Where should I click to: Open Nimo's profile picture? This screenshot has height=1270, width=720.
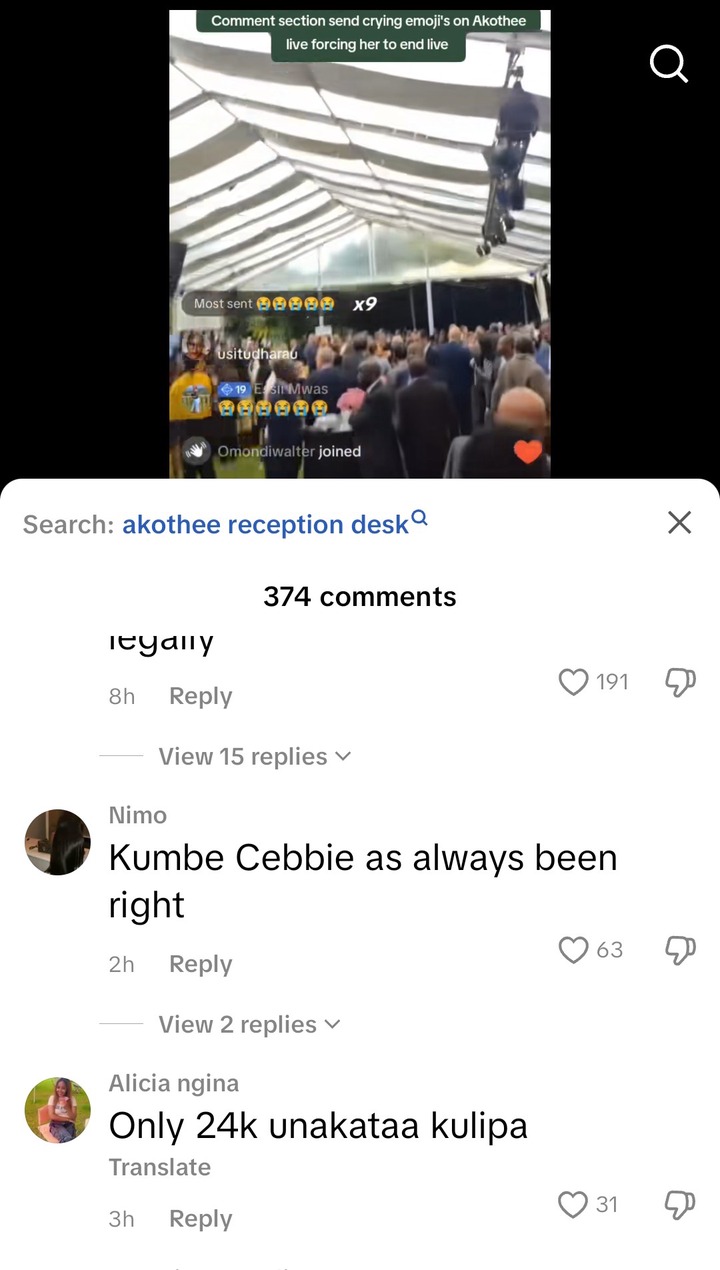[x=57, y=842]
